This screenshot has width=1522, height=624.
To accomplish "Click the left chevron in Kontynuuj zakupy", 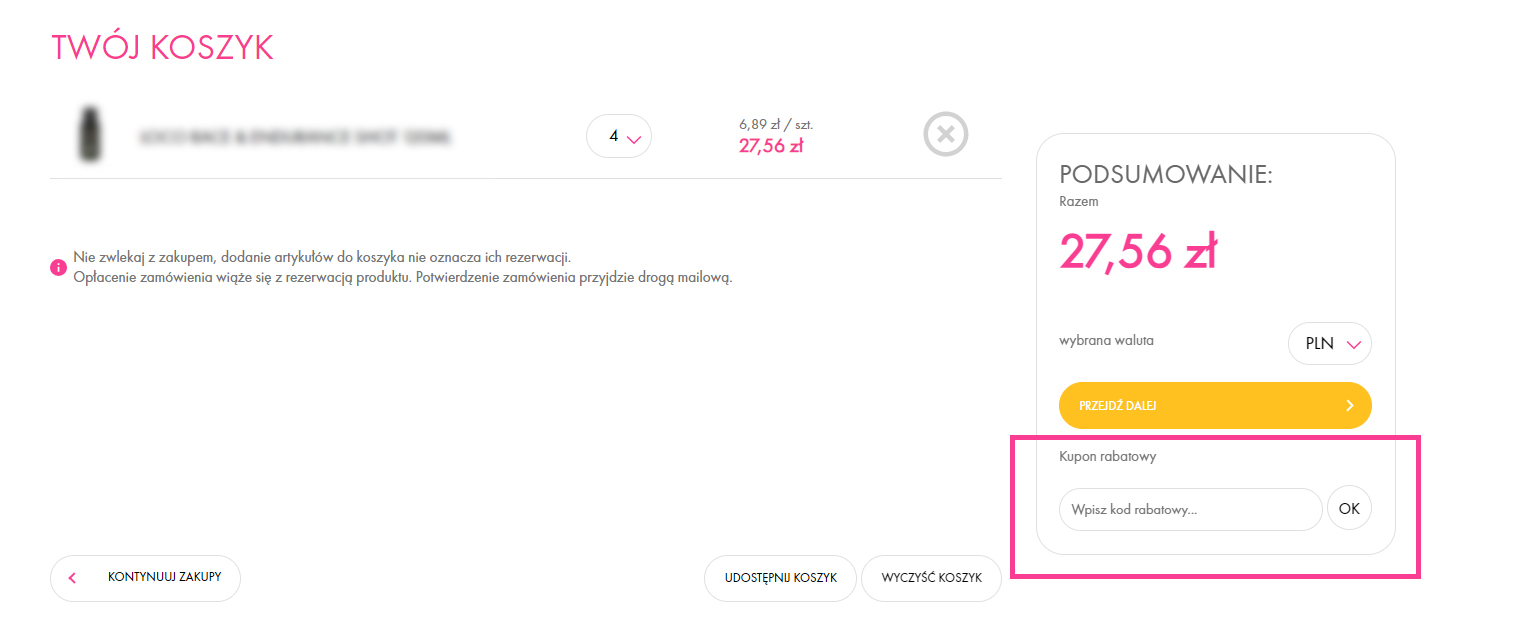I will (72, 578).
